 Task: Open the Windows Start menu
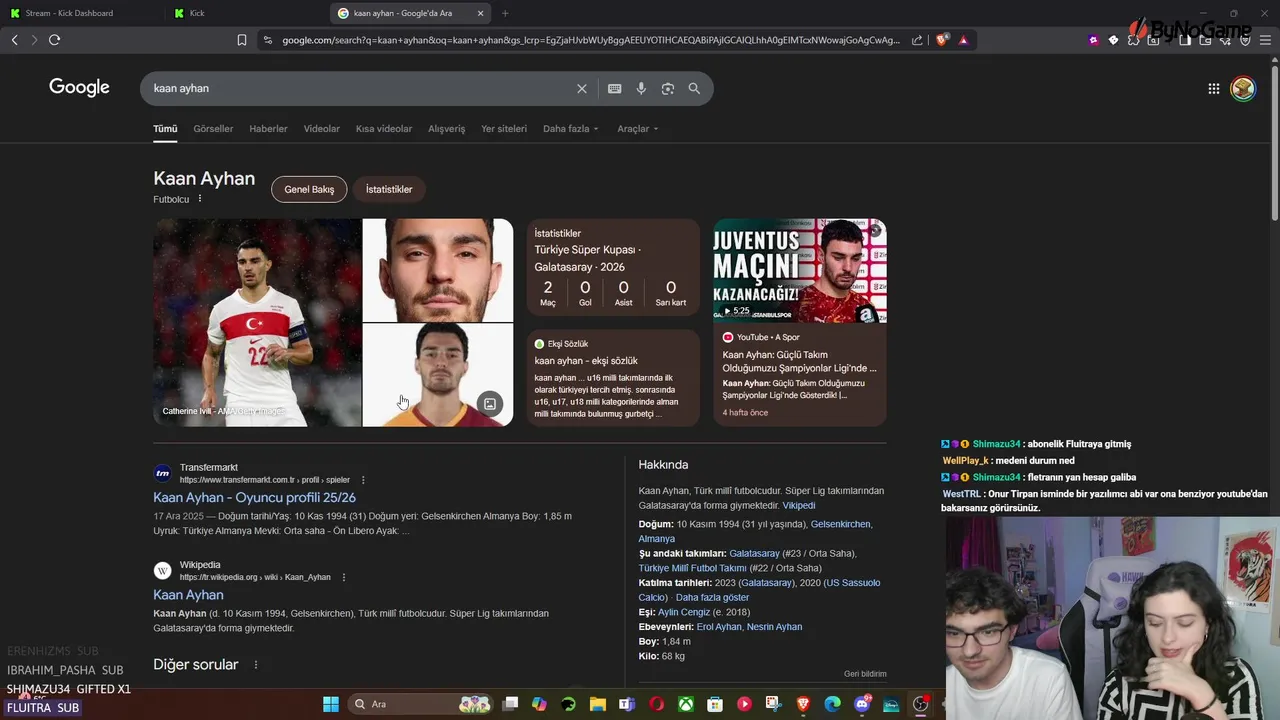331,704
